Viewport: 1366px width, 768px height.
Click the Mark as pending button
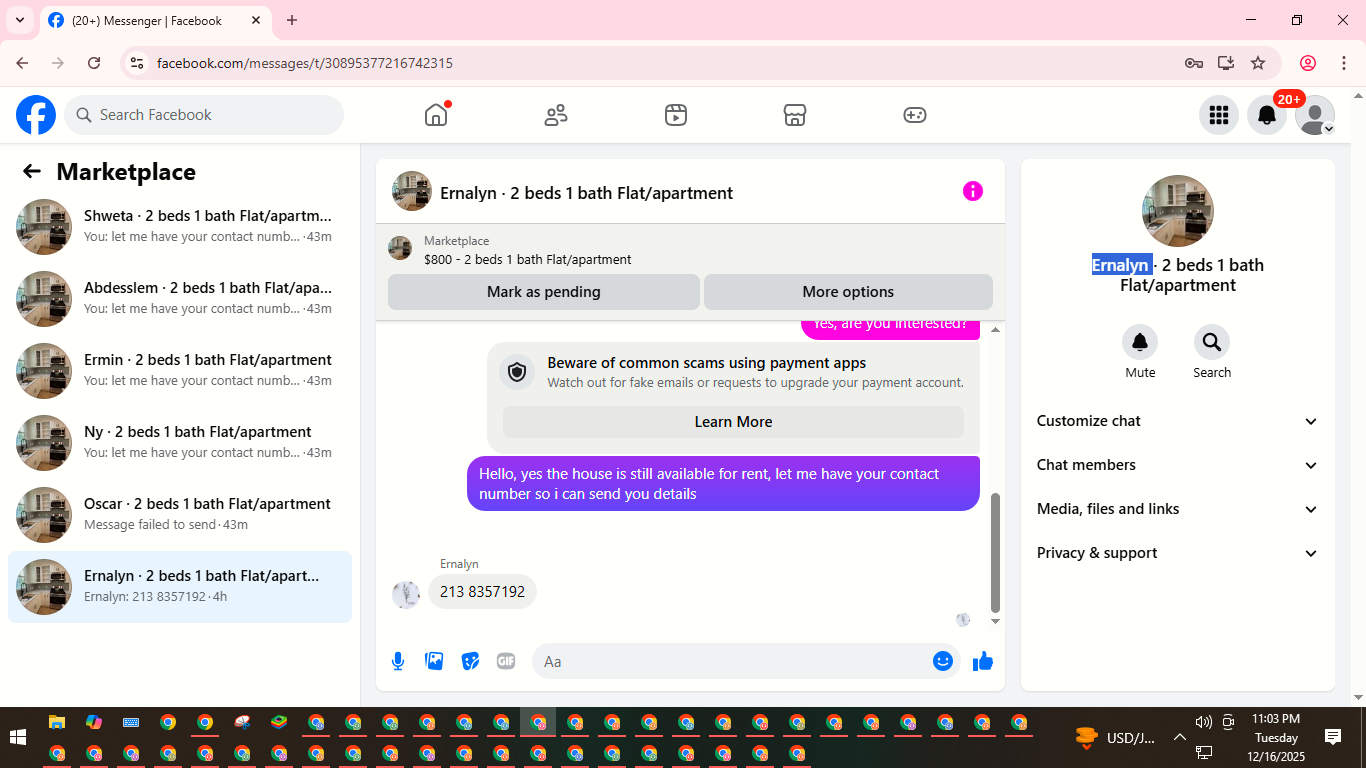click(x=544, y=292)
